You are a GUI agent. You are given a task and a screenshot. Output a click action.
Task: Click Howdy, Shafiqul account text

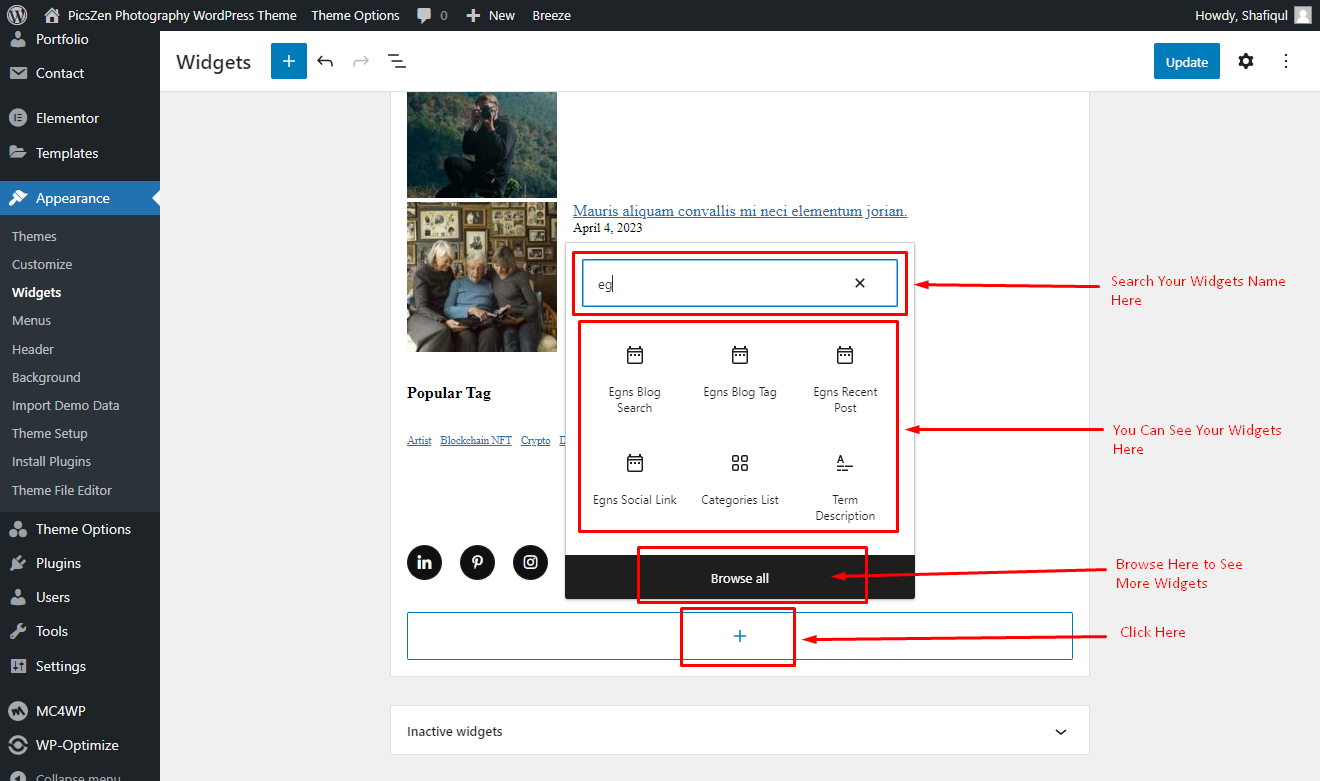[x=1241, y=15]
